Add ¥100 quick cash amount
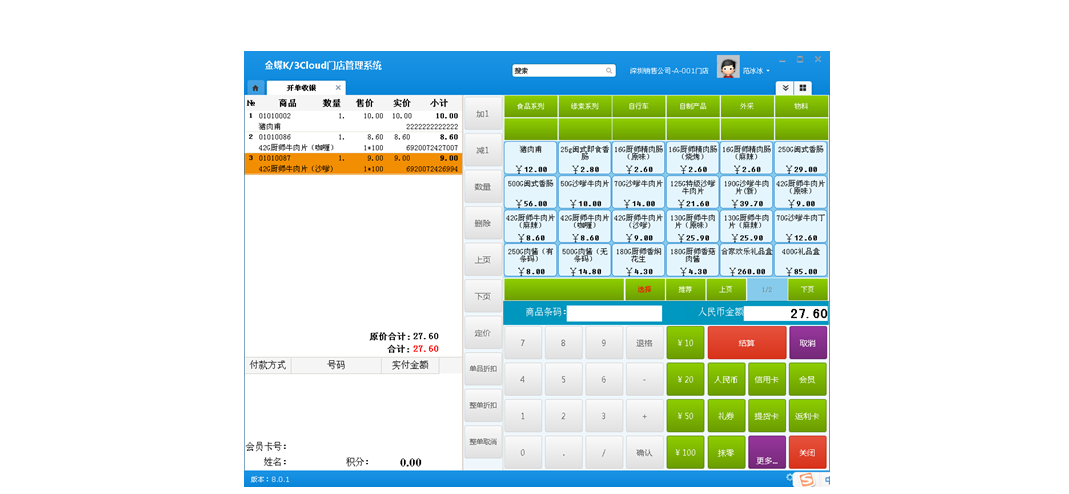Image resolution: width=1069 pixels, height=494 pixels. [685, 452]
